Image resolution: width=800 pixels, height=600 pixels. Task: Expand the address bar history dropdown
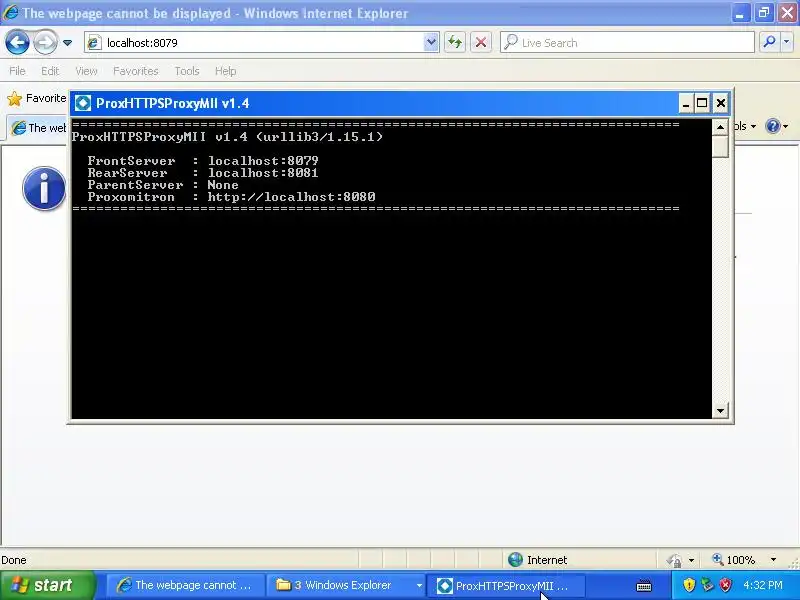click(x=431, y=42)
